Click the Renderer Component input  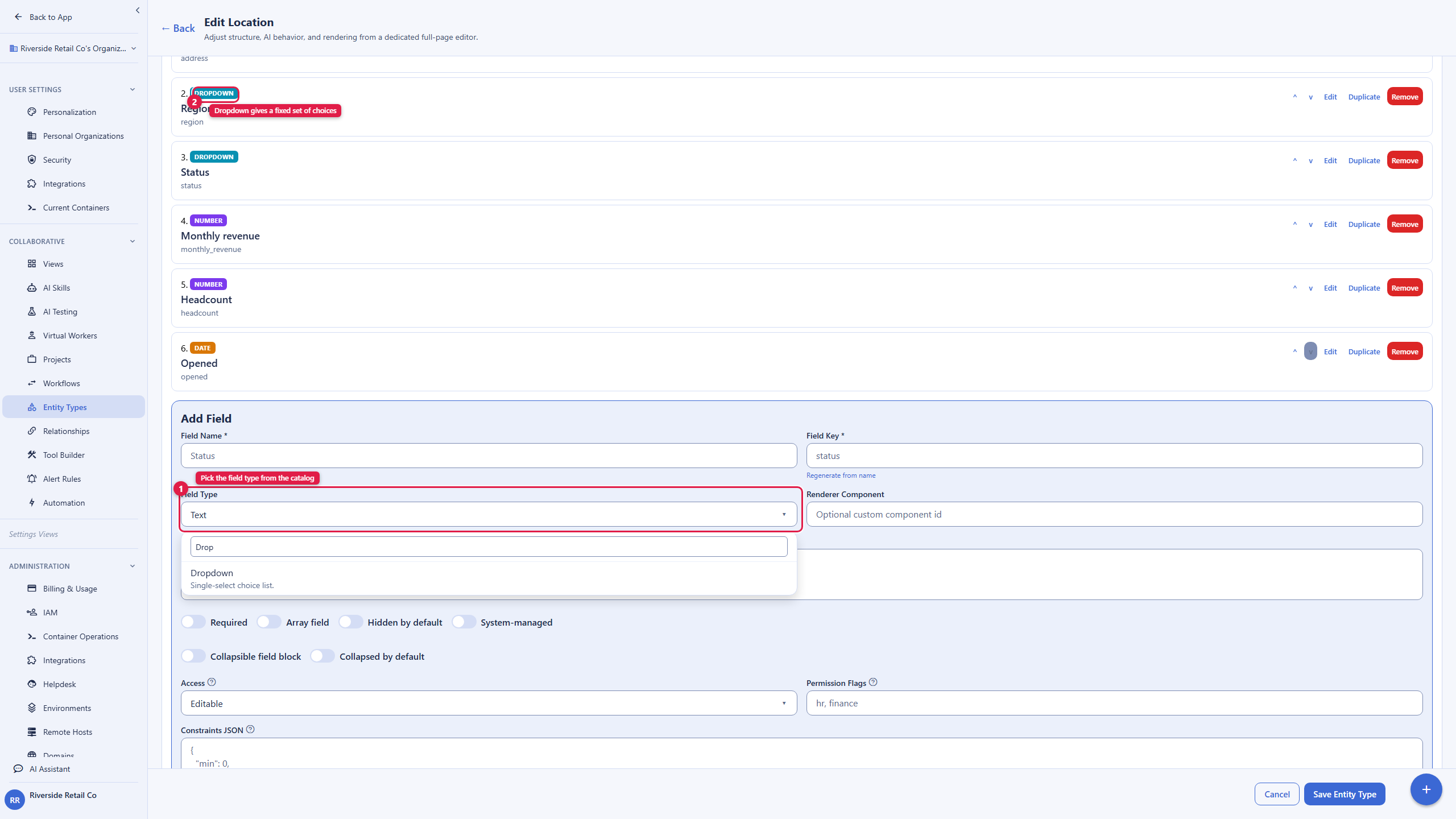pyautogui.click(x=1114, y=514)
